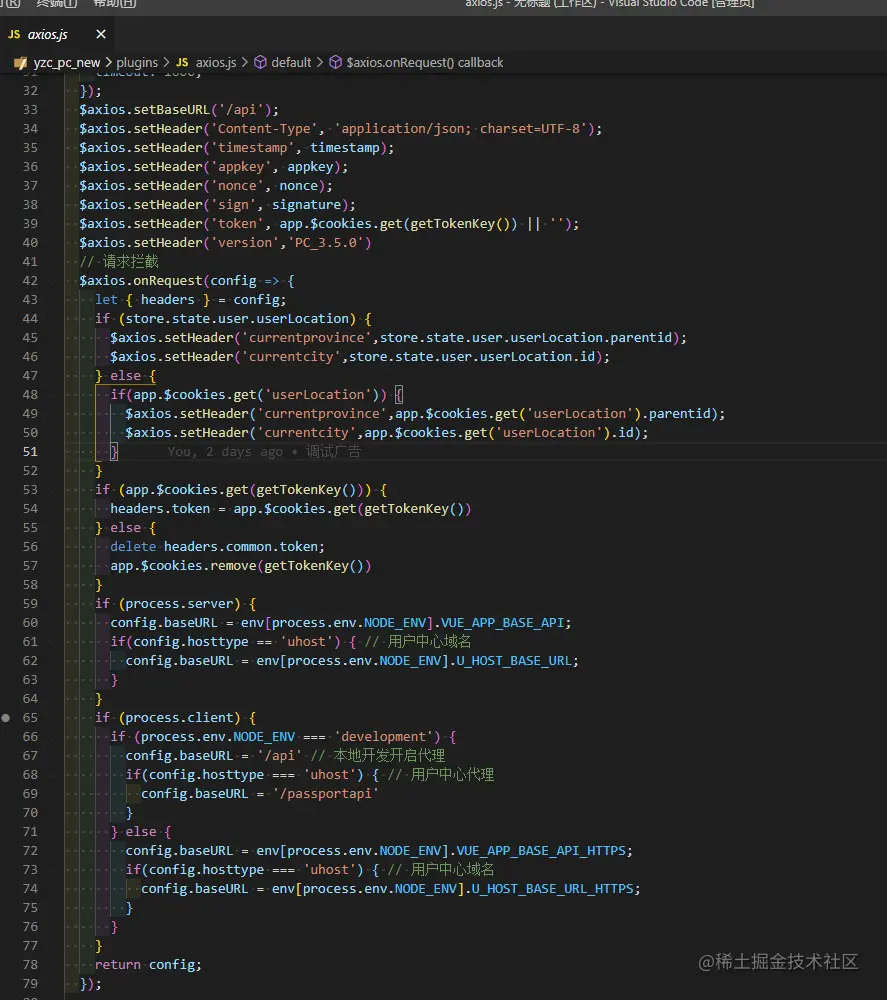Click the 'delete' keyword on line 56
The image size is (887, 1000).
(133, 547)
